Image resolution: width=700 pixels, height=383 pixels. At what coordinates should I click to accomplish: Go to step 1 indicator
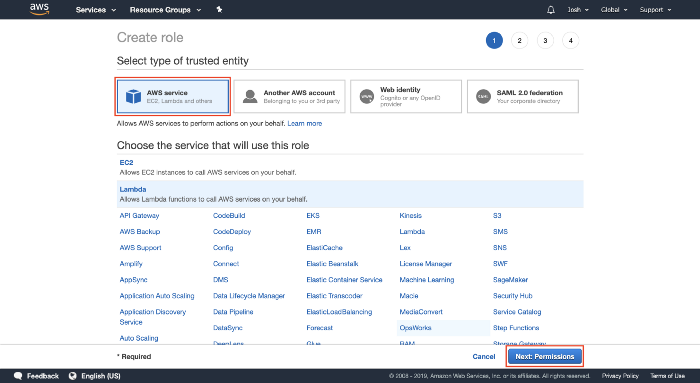(x=494, y=41)
